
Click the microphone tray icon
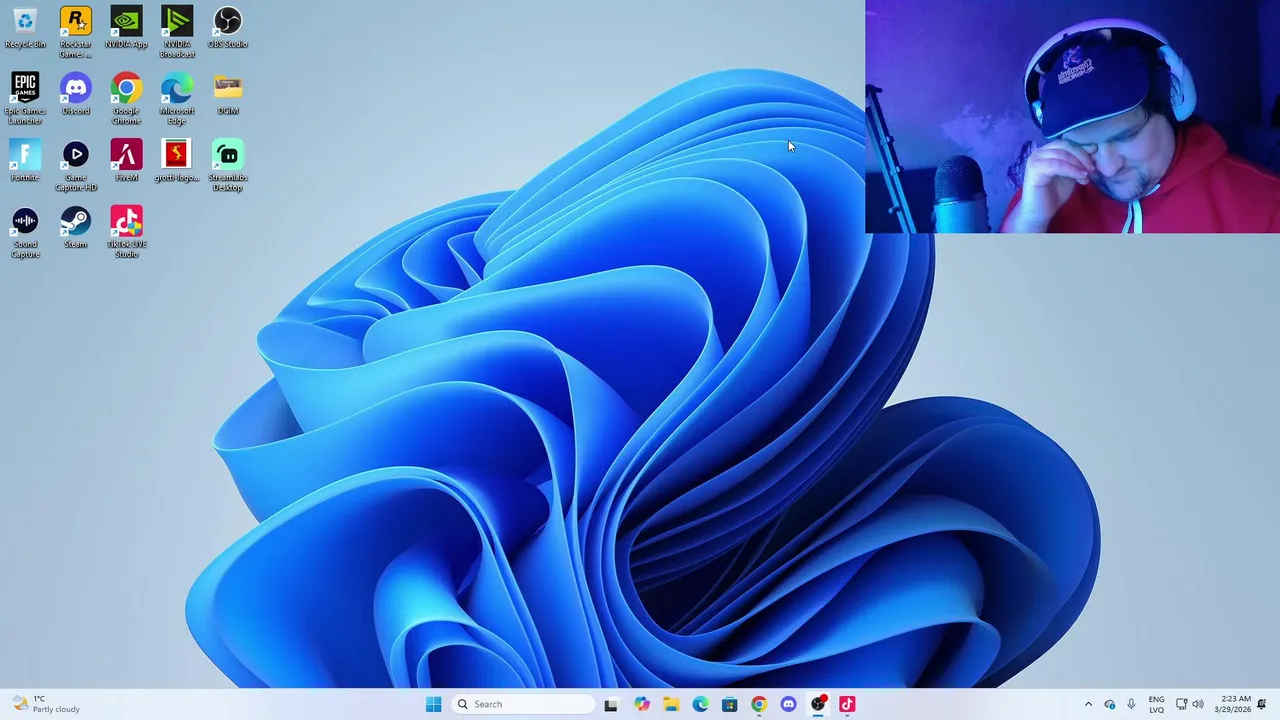pos(1131,704)
